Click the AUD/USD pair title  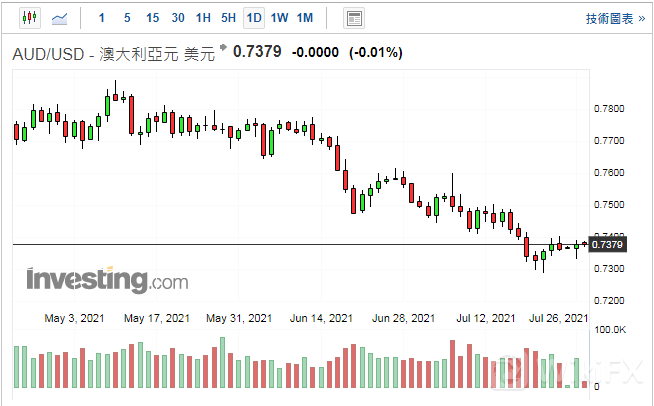click(x=50, y=54)
